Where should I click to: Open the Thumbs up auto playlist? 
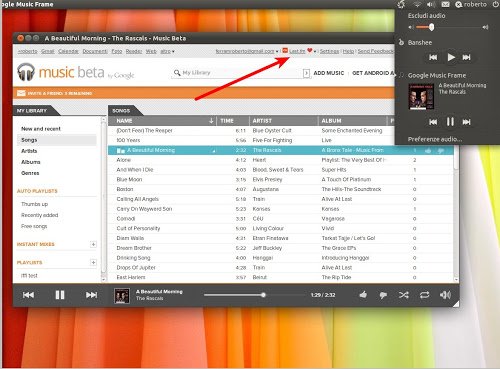[x=34, y=204]
